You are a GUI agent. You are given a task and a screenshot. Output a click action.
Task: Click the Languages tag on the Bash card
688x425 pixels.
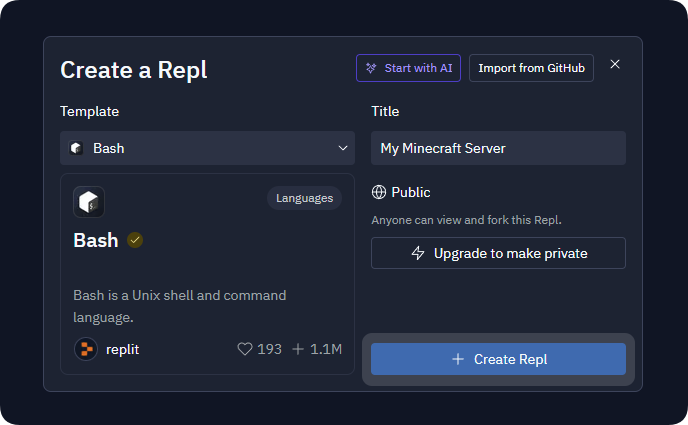pyautogui.click(x=305, y=198)
